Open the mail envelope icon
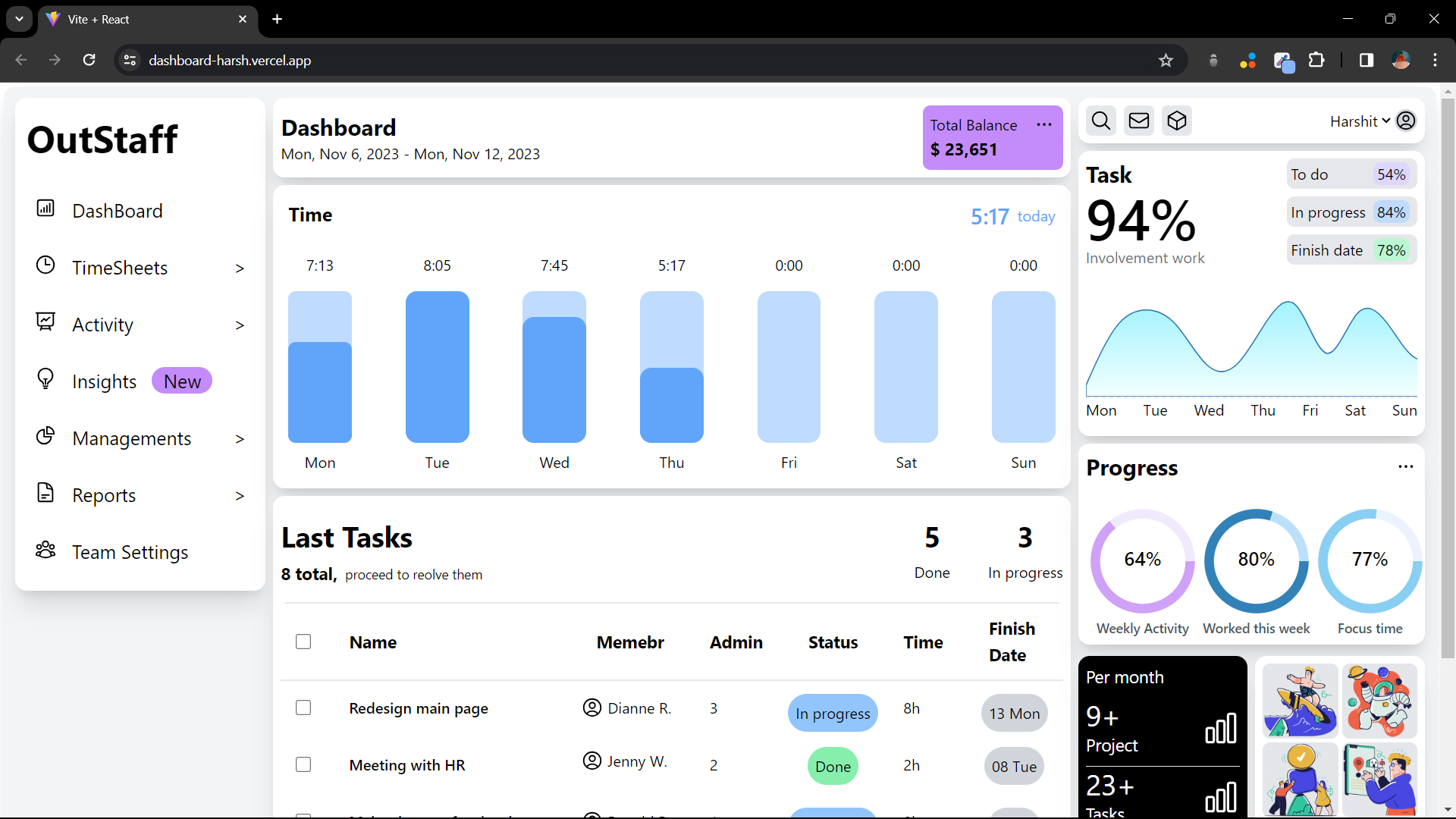1456x819 pixels. click(x=1139, y=121)
